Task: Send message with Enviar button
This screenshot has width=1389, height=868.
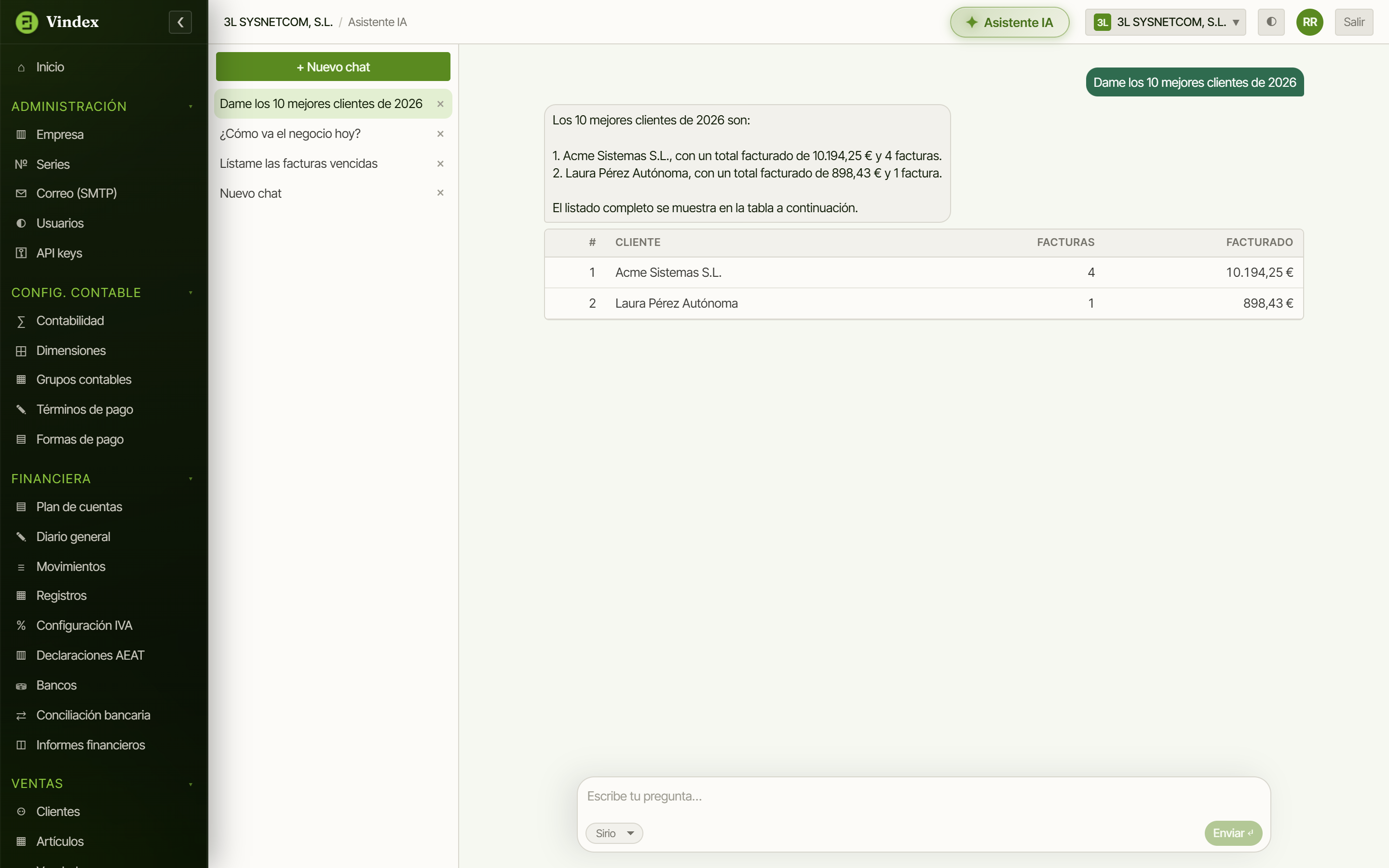Action: (x=1233, y=833)
